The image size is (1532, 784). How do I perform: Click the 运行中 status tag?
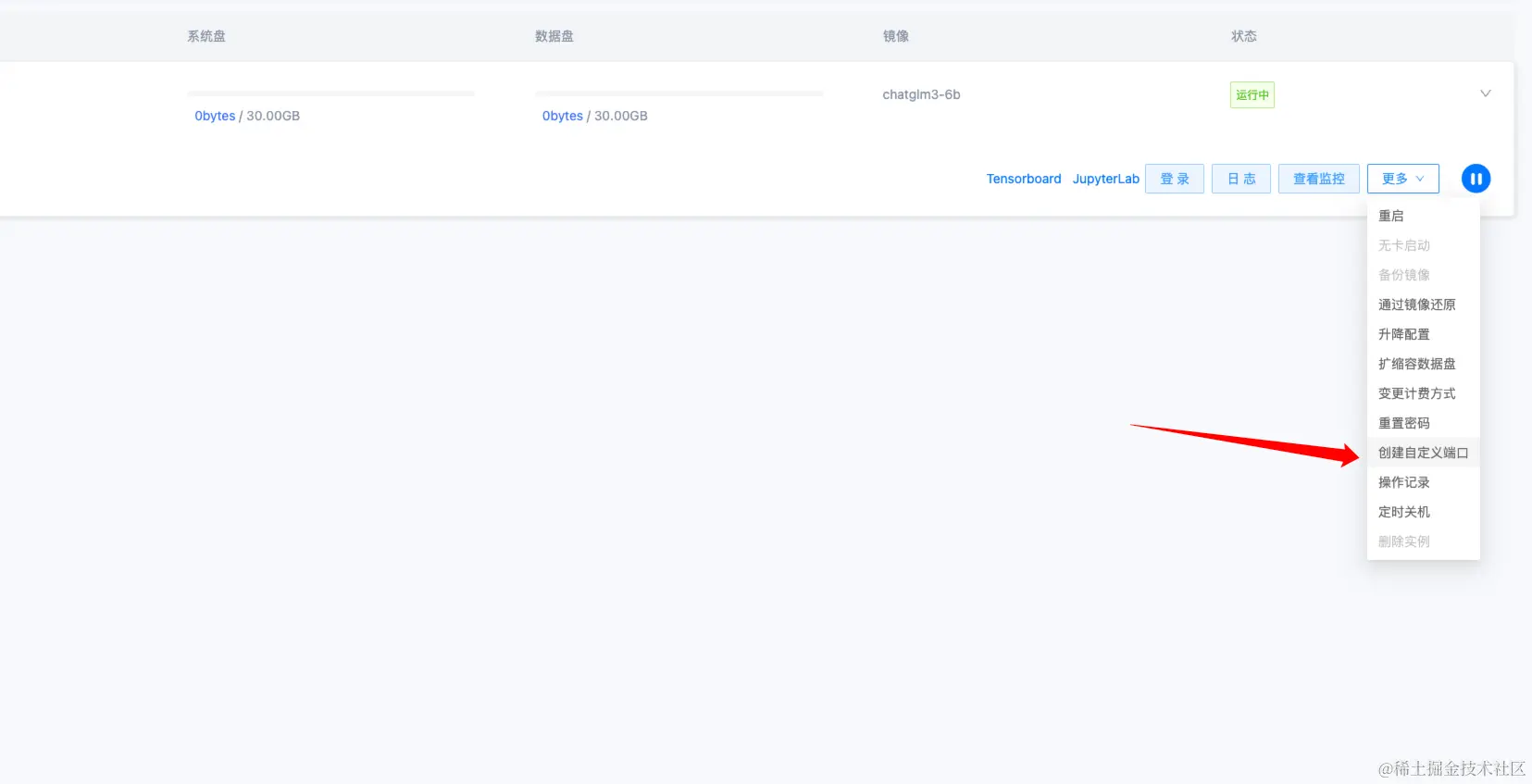1252,94
